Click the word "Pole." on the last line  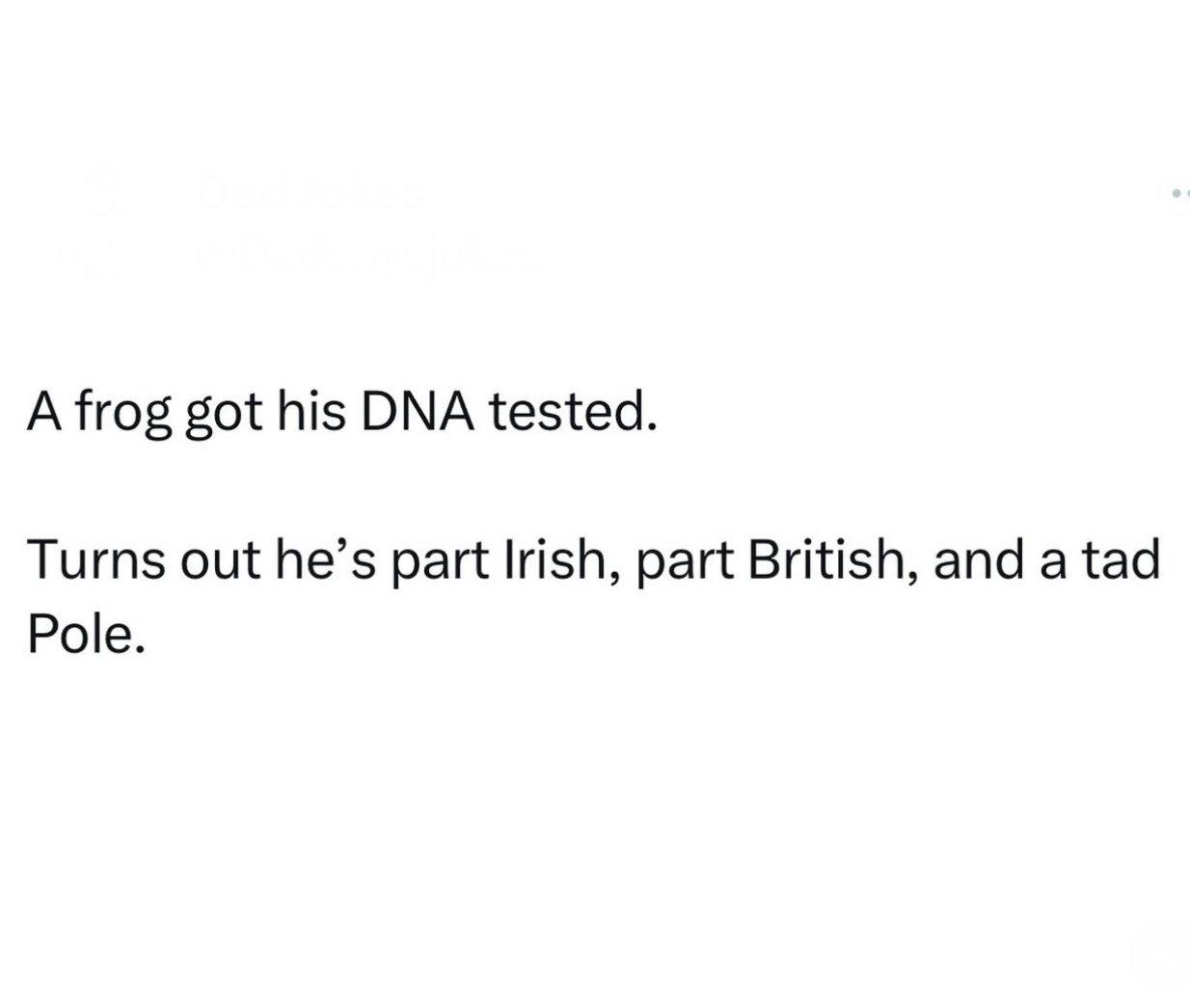(x=88, y=634)
